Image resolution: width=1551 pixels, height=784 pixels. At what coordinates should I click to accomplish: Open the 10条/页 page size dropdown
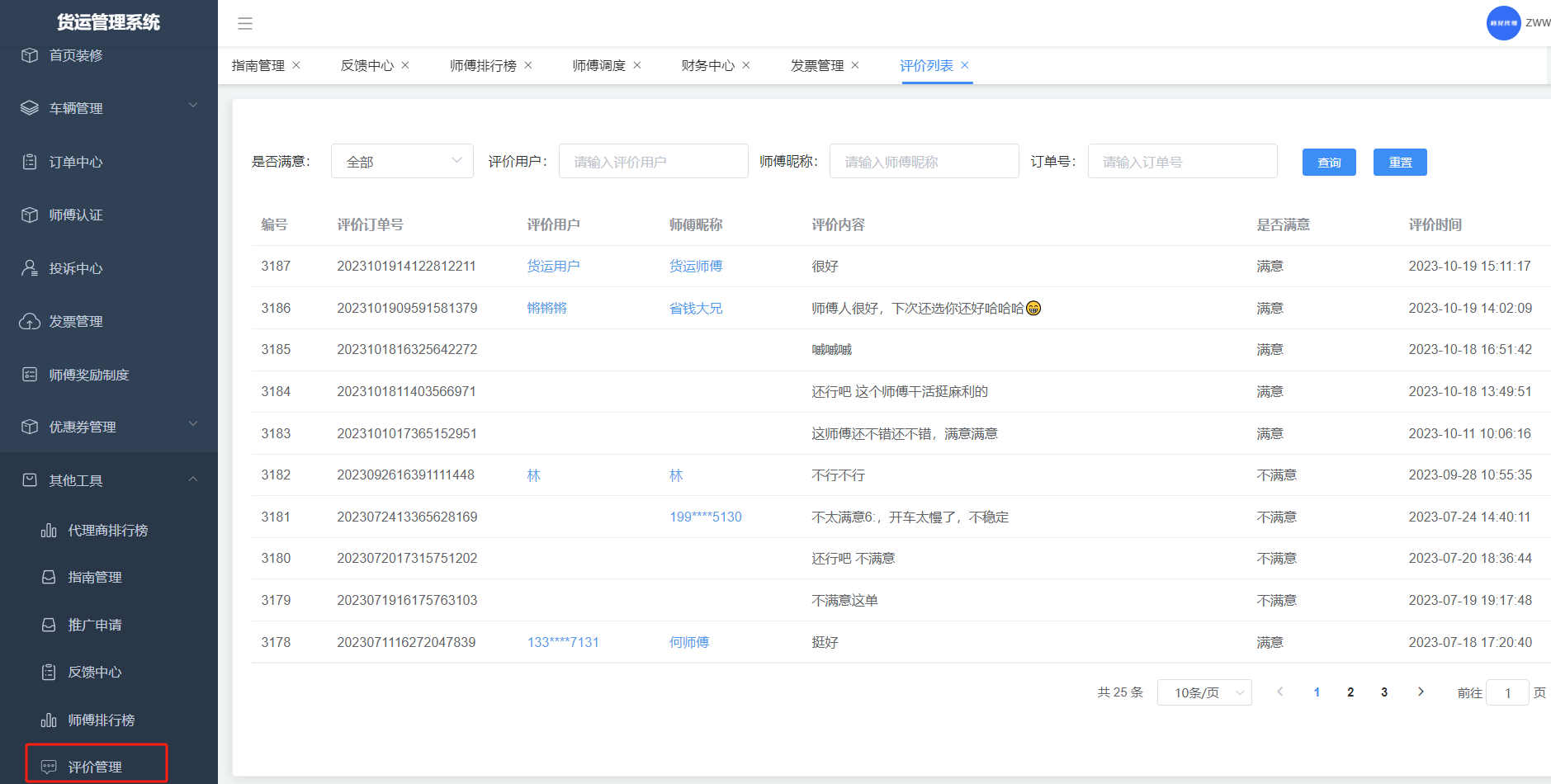(1203, 692)
